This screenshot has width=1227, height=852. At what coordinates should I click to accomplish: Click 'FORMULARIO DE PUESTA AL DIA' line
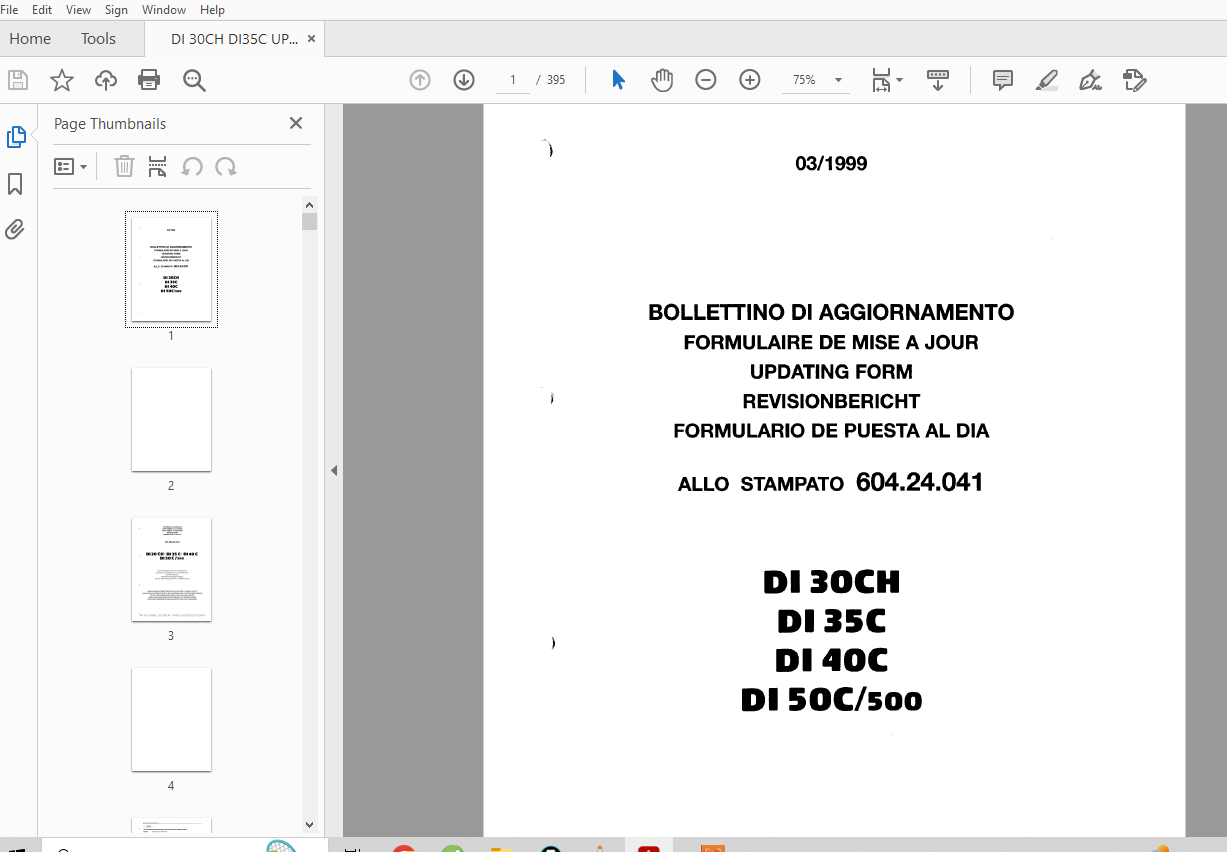[831, 432]
